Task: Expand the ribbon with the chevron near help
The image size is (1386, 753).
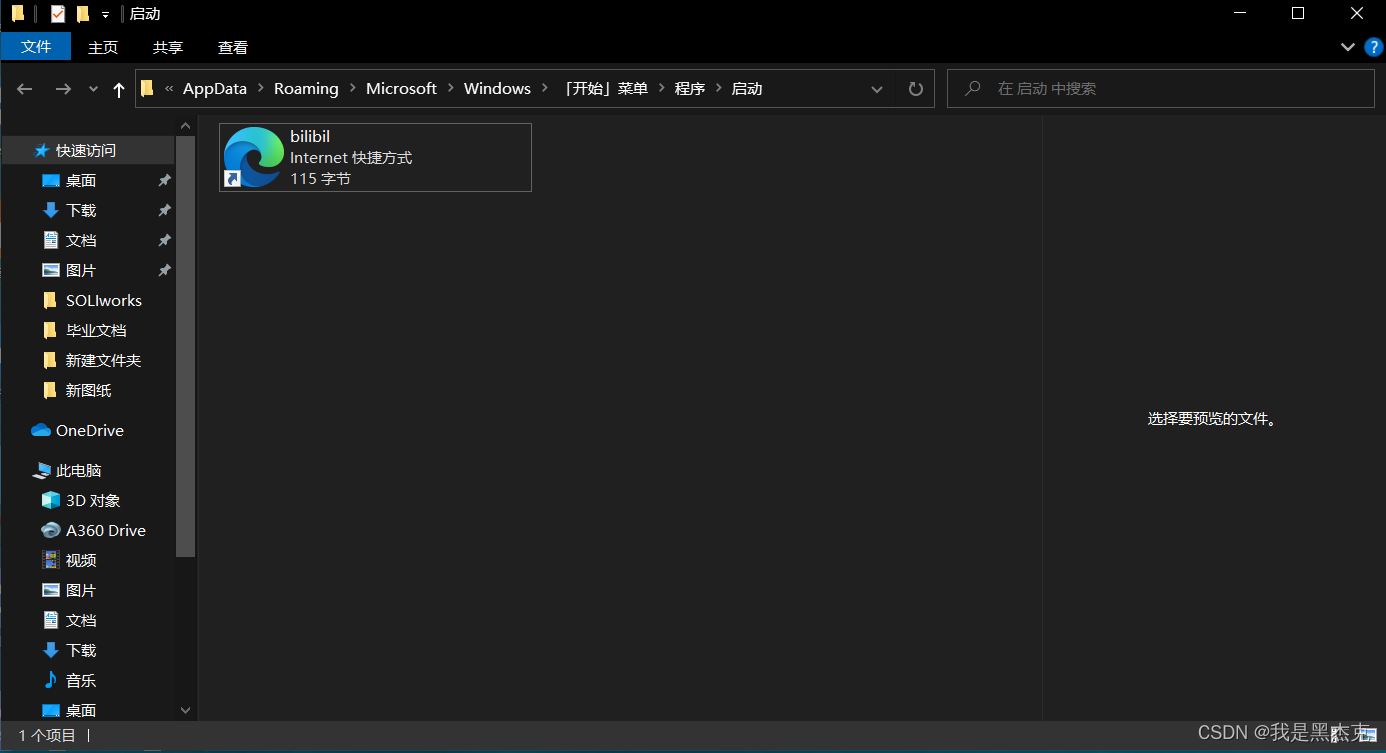Action: 1347,47
